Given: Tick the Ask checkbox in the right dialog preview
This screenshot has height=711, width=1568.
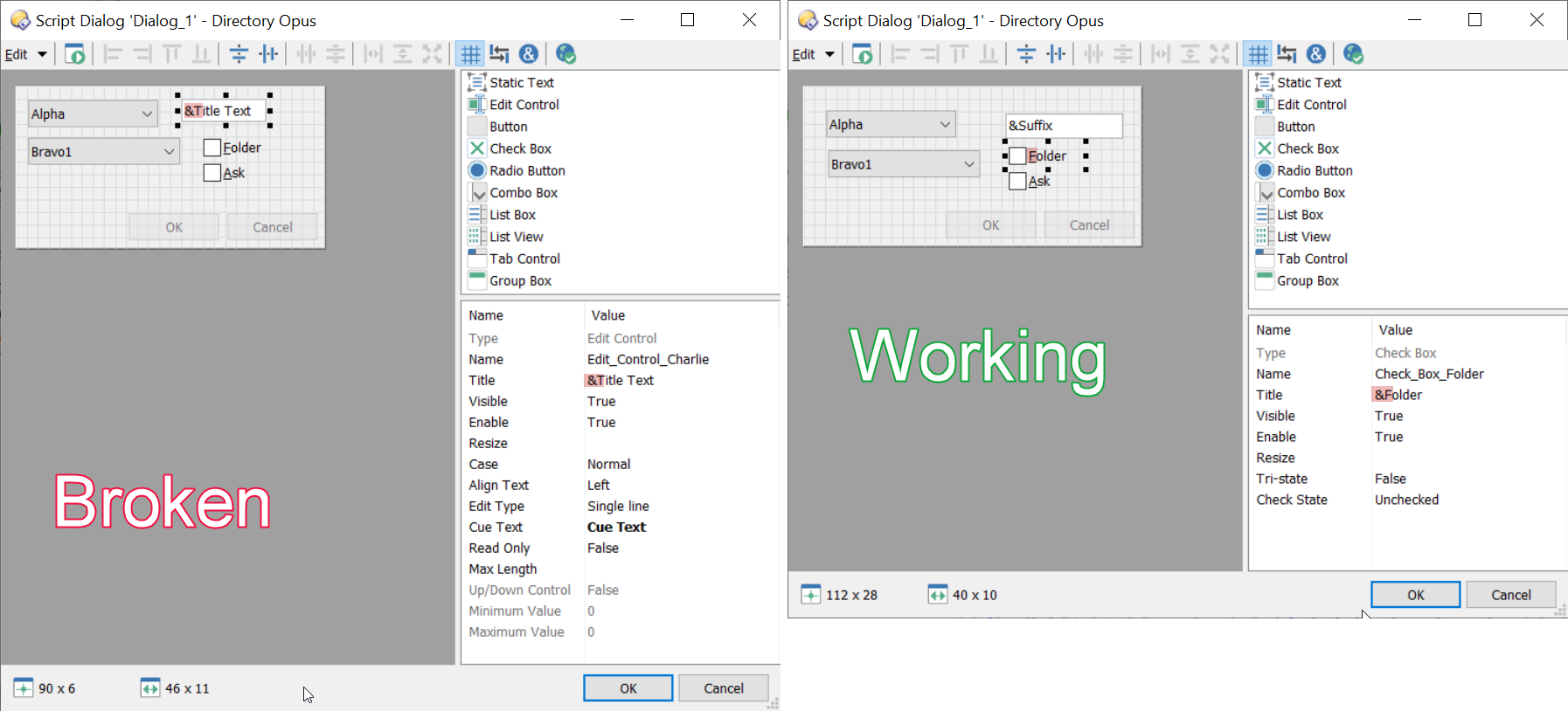Looking at the screenshot, I should (x=1017, y=182).
